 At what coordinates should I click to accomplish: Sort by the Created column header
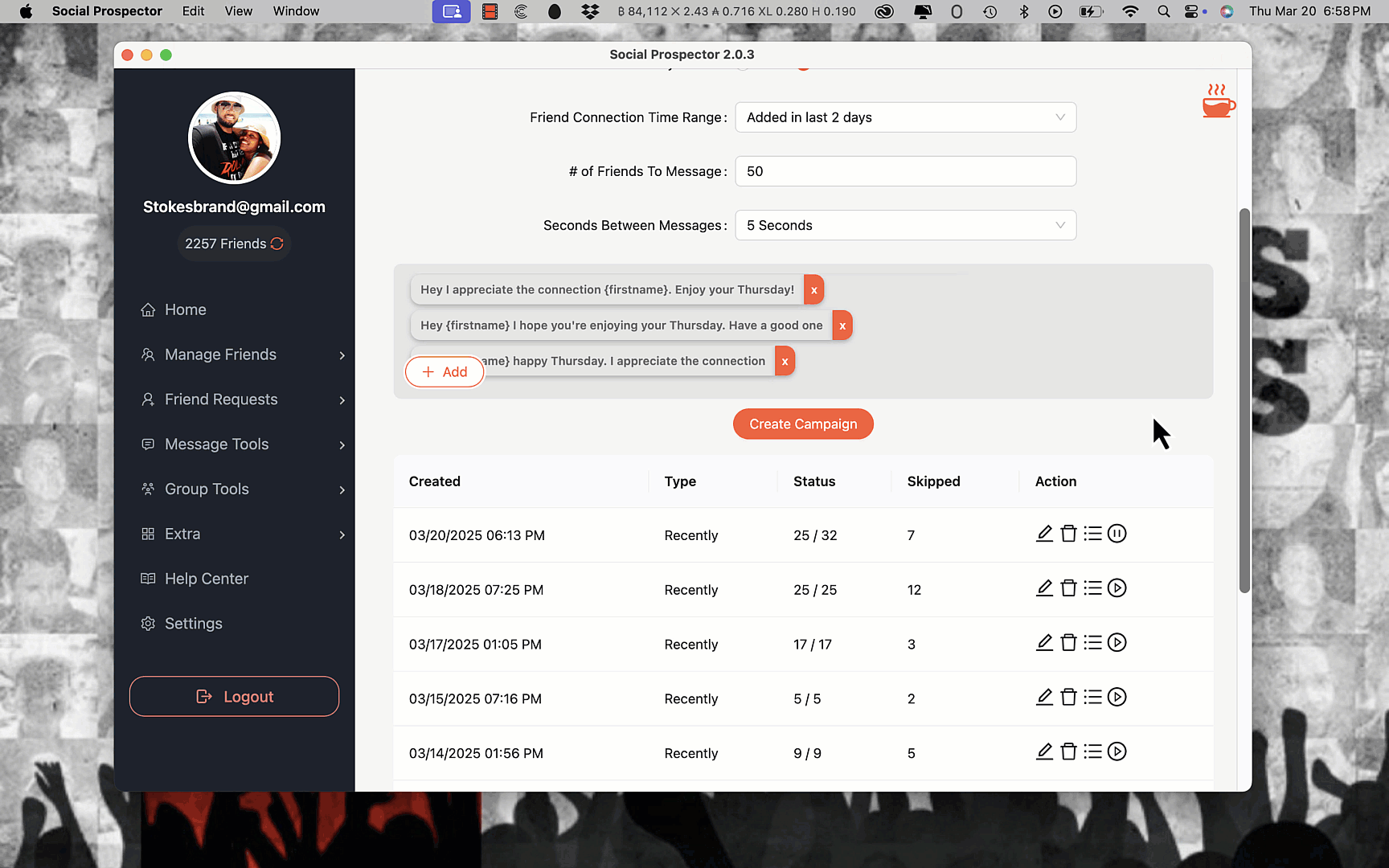435,481
